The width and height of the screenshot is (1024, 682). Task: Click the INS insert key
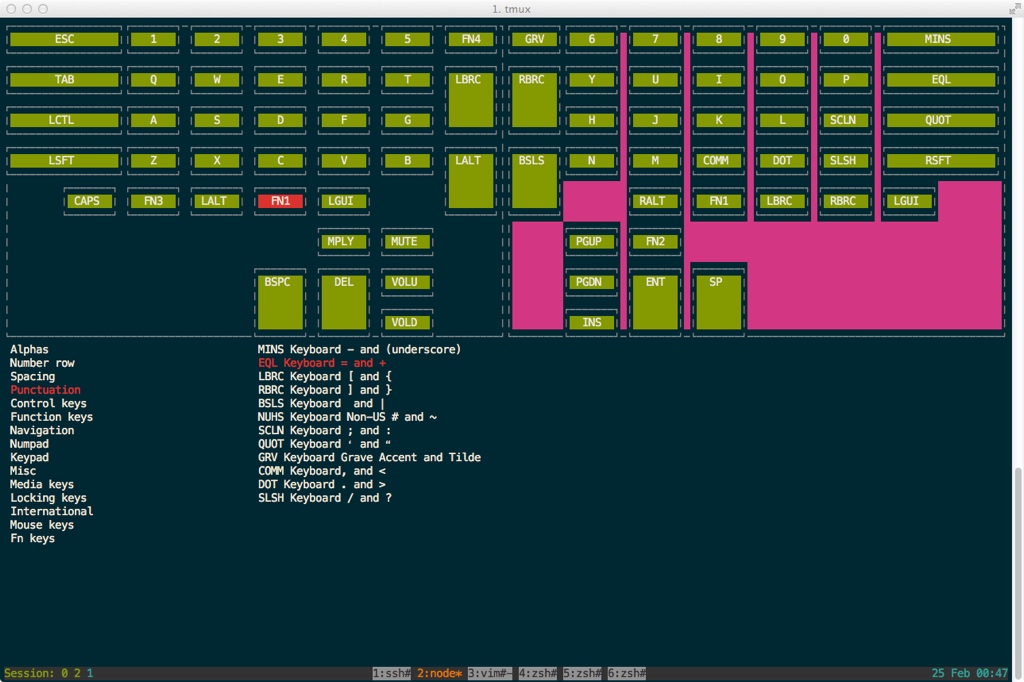pos(591,321)
